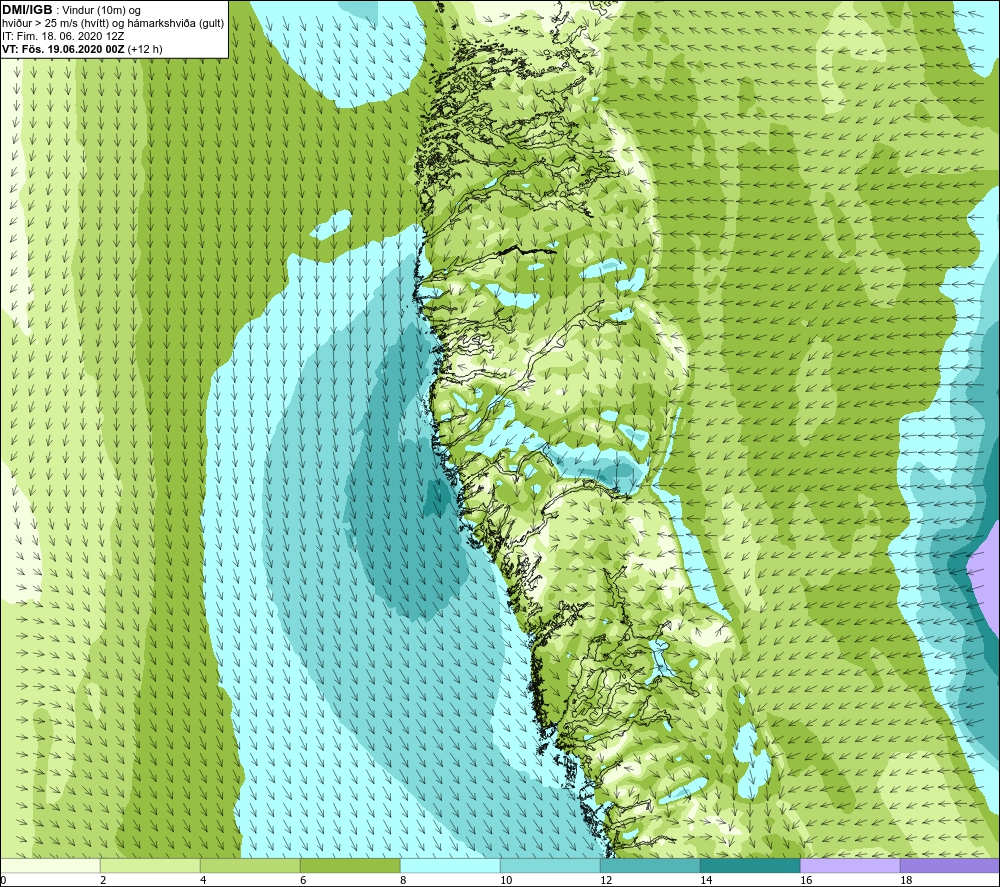Click the 8–10 m/s light cyan legend swatch

point(450,865)
